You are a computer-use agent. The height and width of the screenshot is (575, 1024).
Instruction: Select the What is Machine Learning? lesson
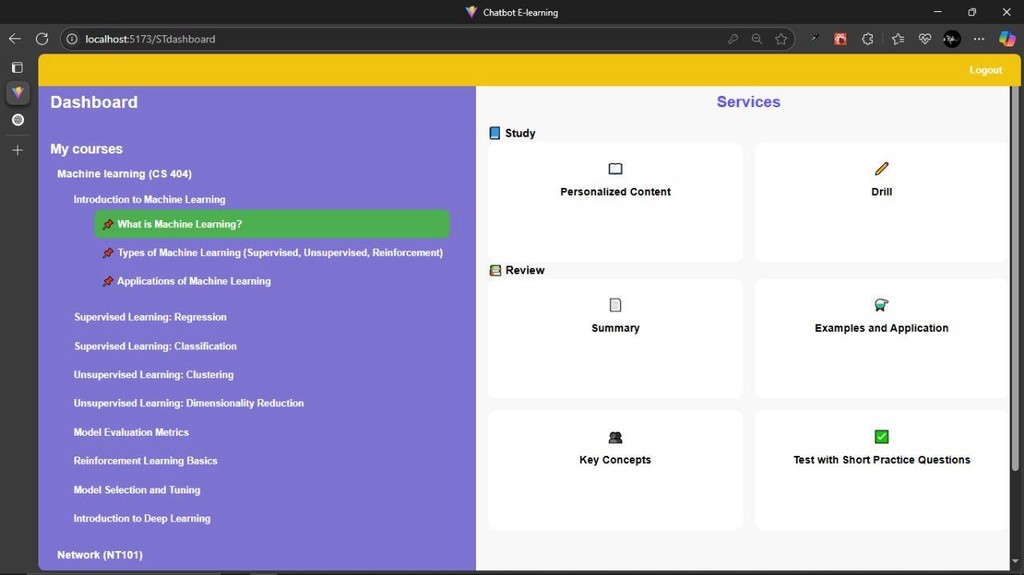(180, 225)
